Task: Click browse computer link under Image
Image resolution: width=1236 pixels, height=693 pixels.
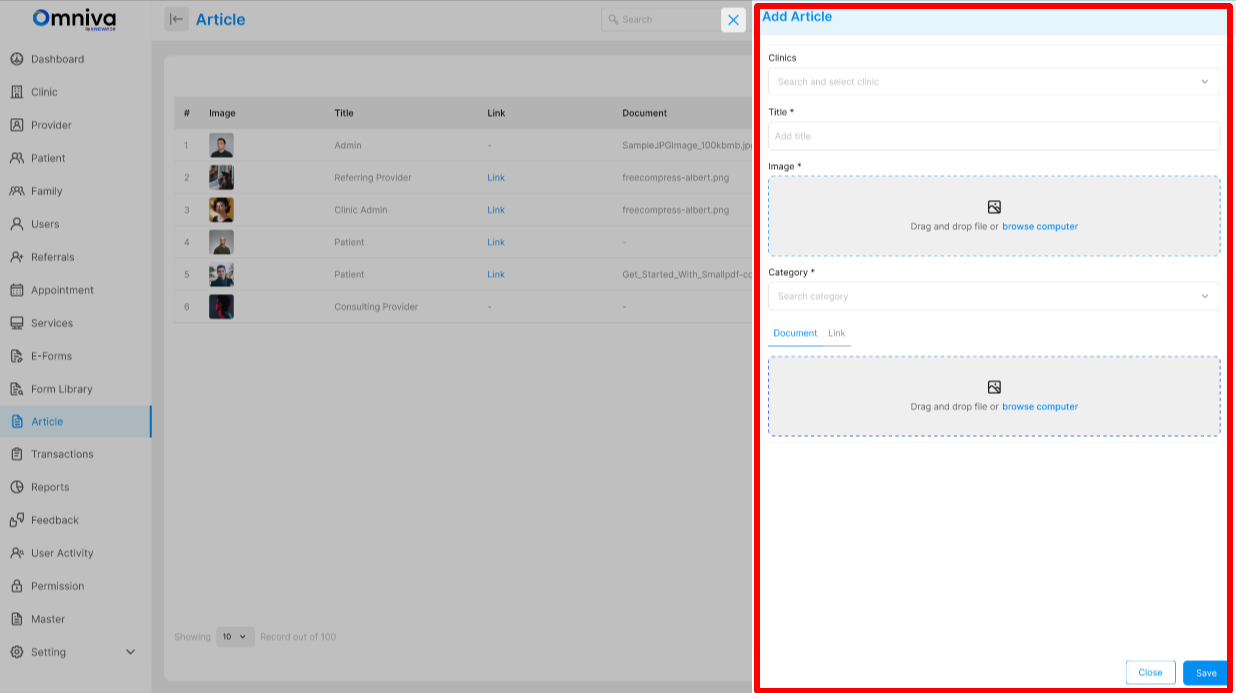Action: (x=1040, y=227)
